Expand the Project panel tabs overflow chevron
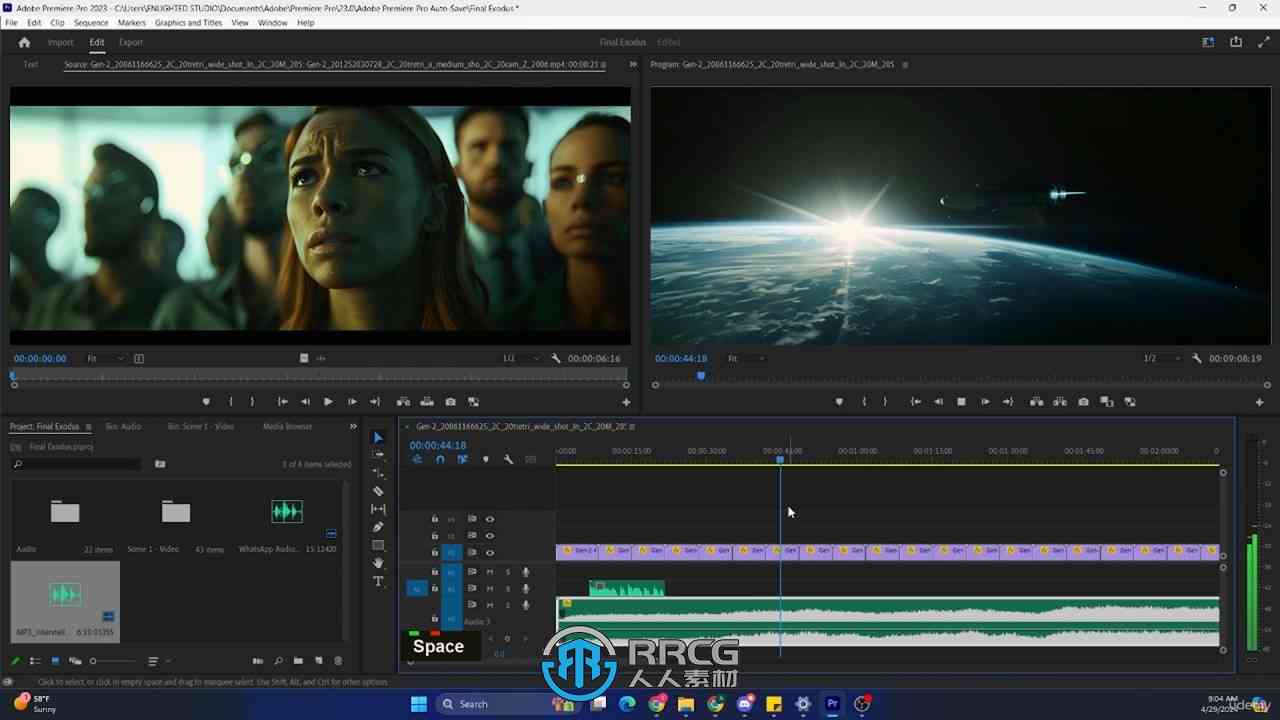Viewport: 1280px width, 720px height. pyautogui.click(x=352, y=426)
